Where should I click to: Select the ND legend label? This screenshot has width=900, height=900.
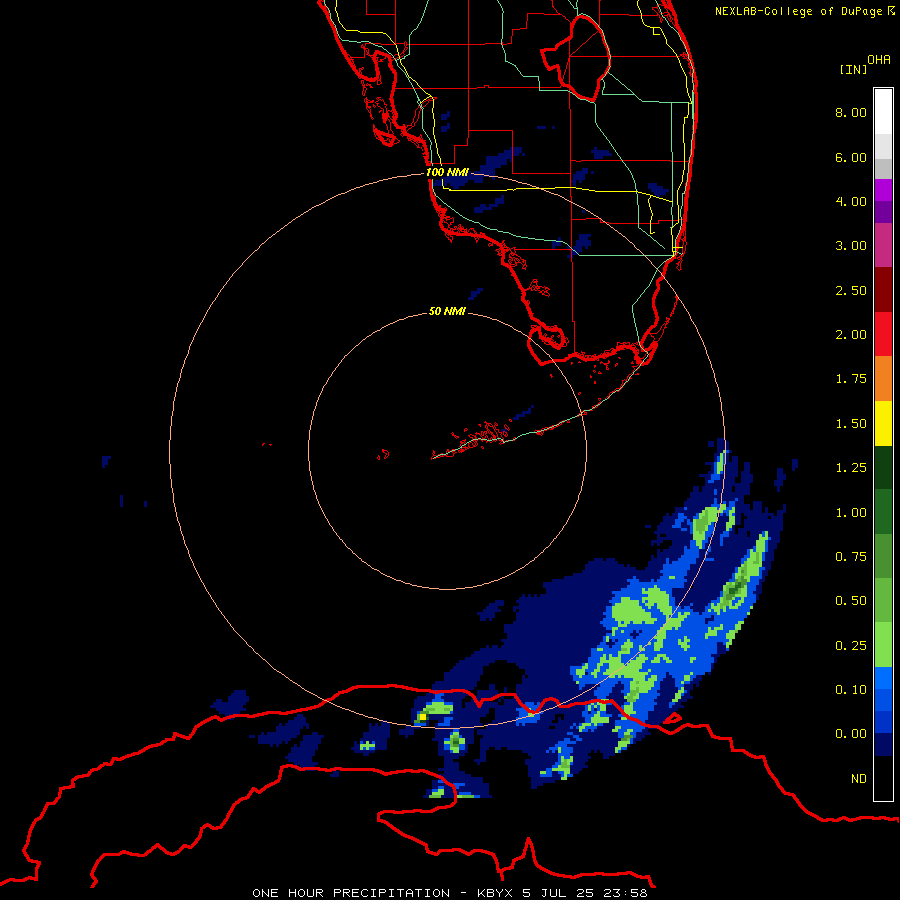click(x=859, y=779)
